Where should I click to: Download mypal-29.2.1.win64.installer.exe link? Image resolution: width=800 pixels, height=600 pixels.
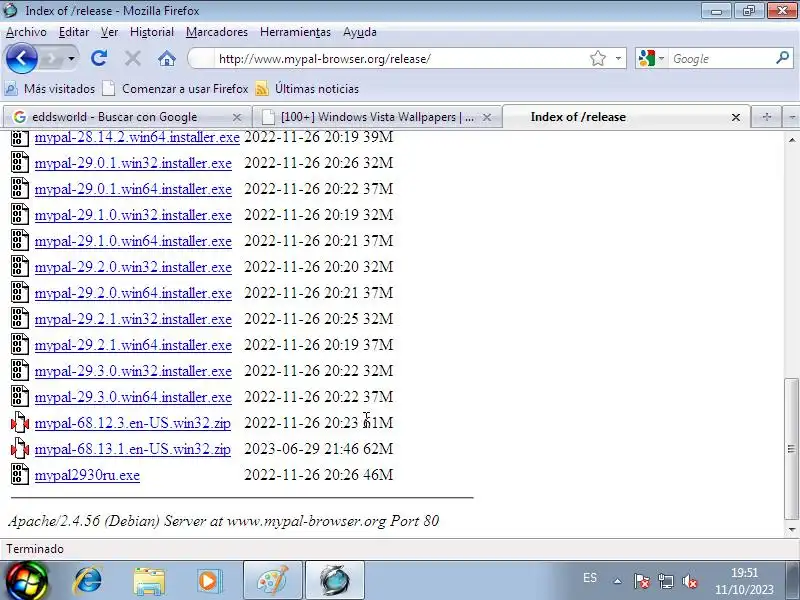133,345
